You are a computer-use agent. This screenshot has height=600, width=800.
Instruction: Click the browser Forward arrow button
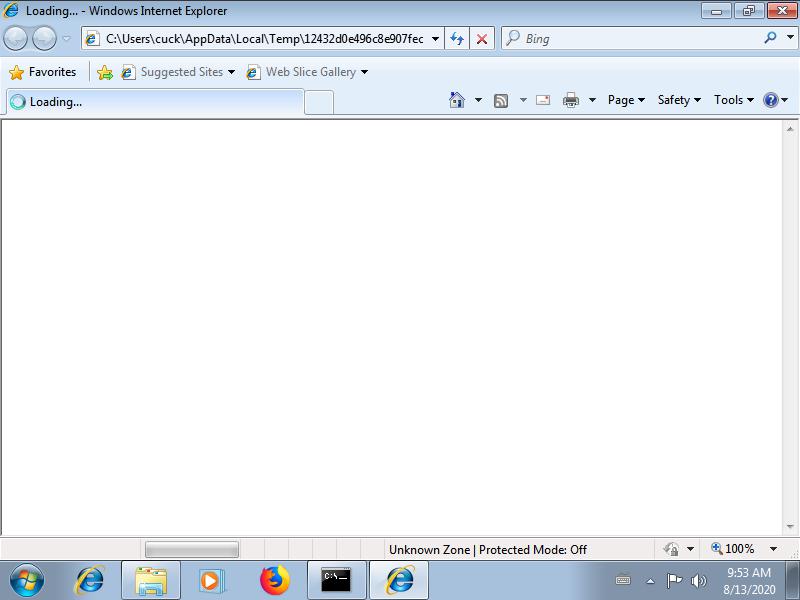pyautogui.click(x=44, y=39)
